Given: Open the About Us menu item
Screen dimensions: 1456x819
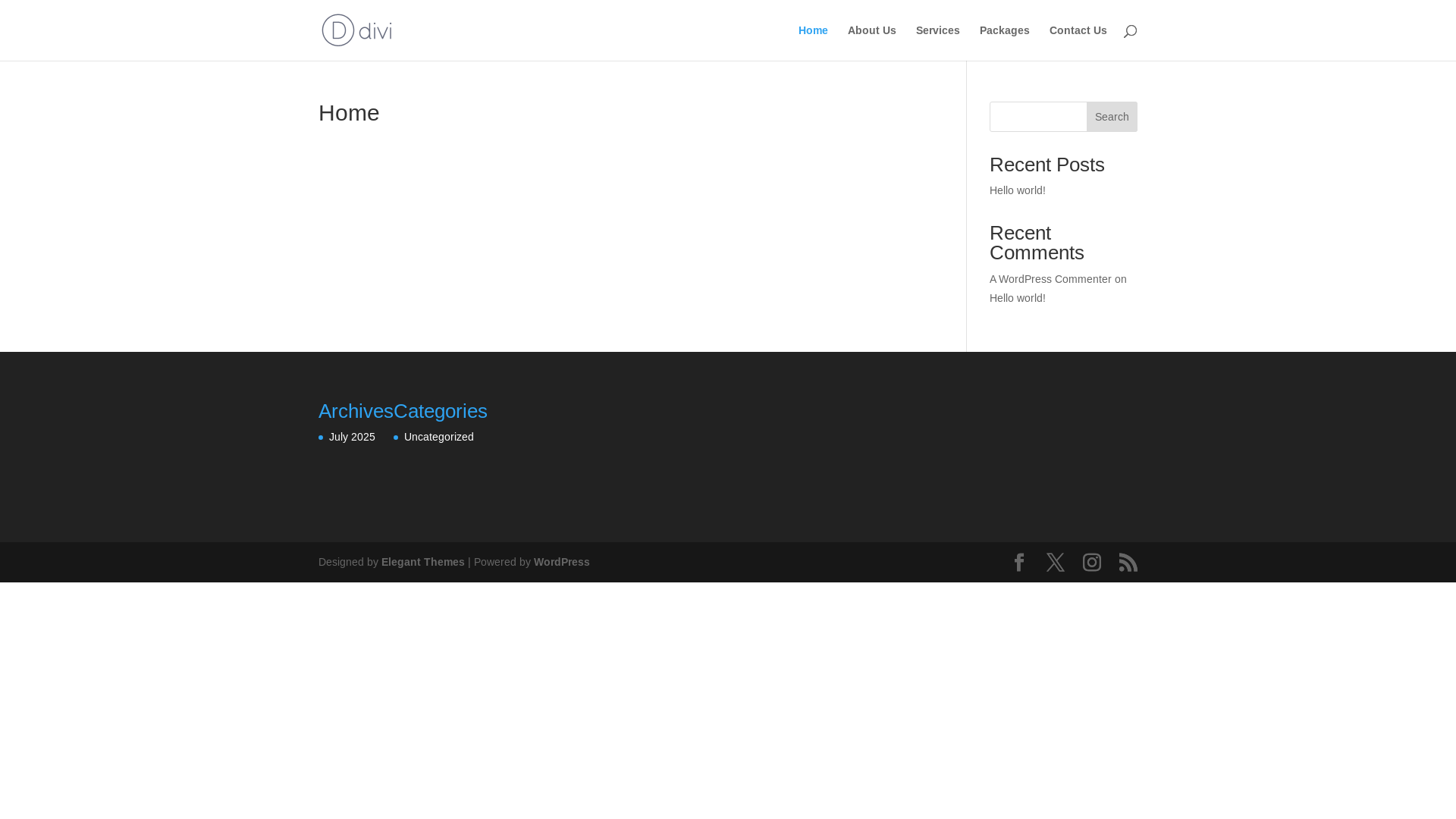Looking at the screenshot, I should pos(872,30).
